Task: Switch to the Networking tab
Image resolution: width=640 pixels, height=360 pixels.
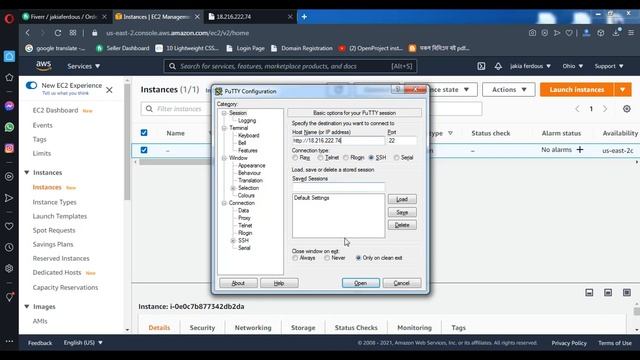Action: (x=253, y=328)
